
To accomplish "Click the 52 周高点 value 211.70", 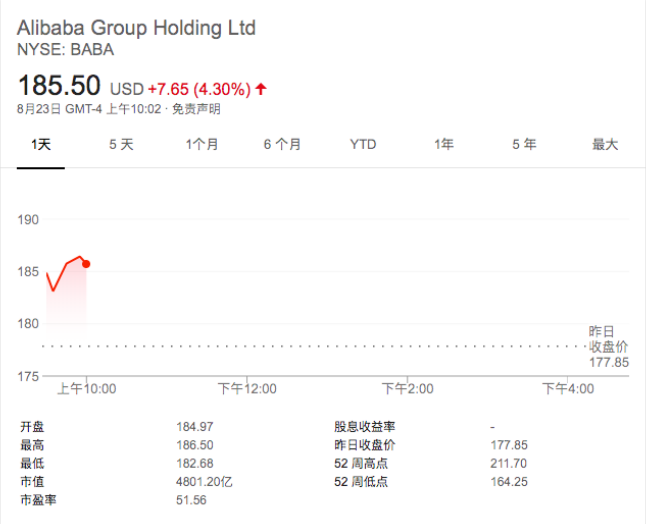I will point(508,463).
